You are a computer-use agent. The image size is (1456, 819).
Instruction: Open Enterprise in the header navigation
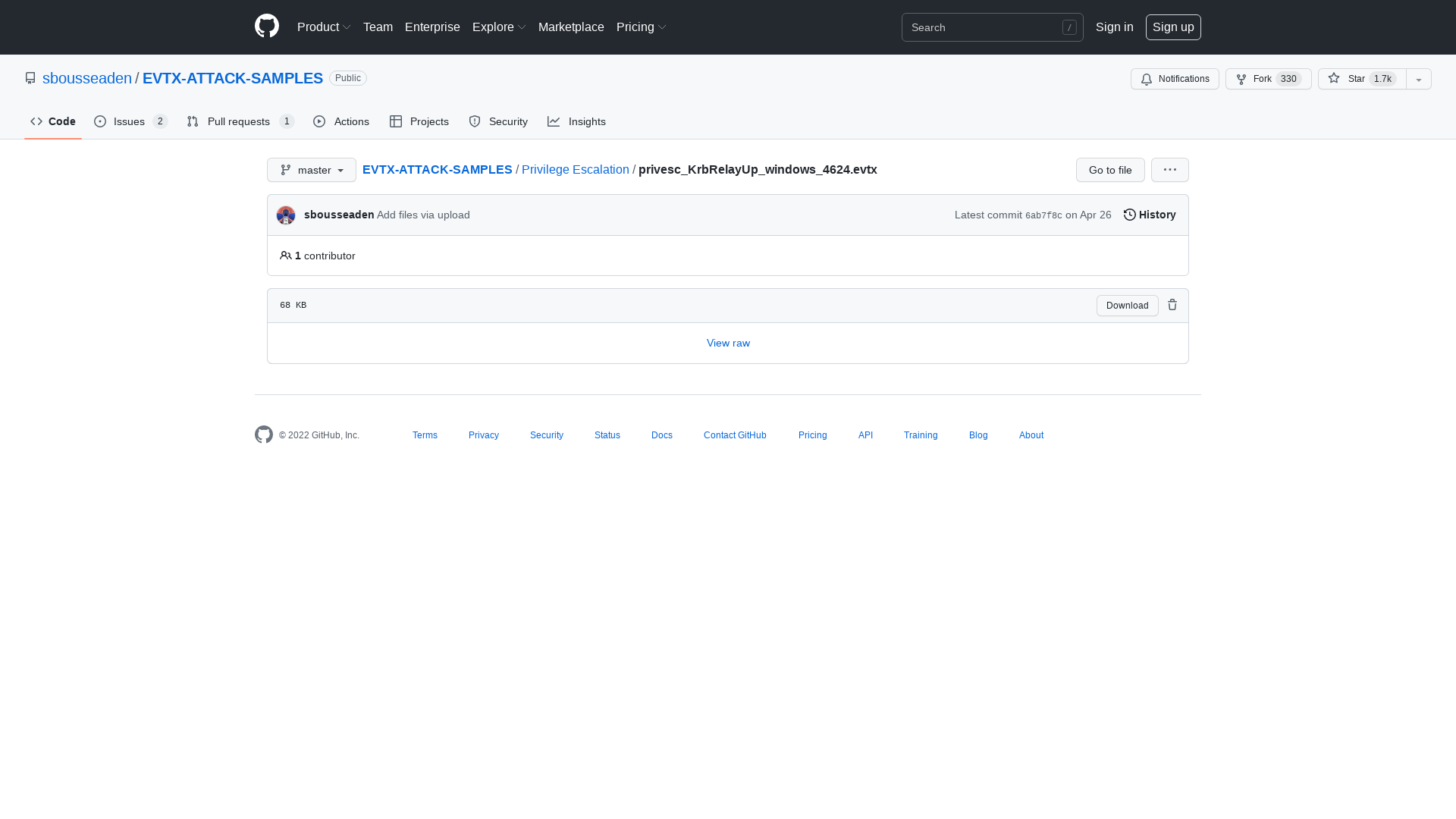tap(432, 27)
